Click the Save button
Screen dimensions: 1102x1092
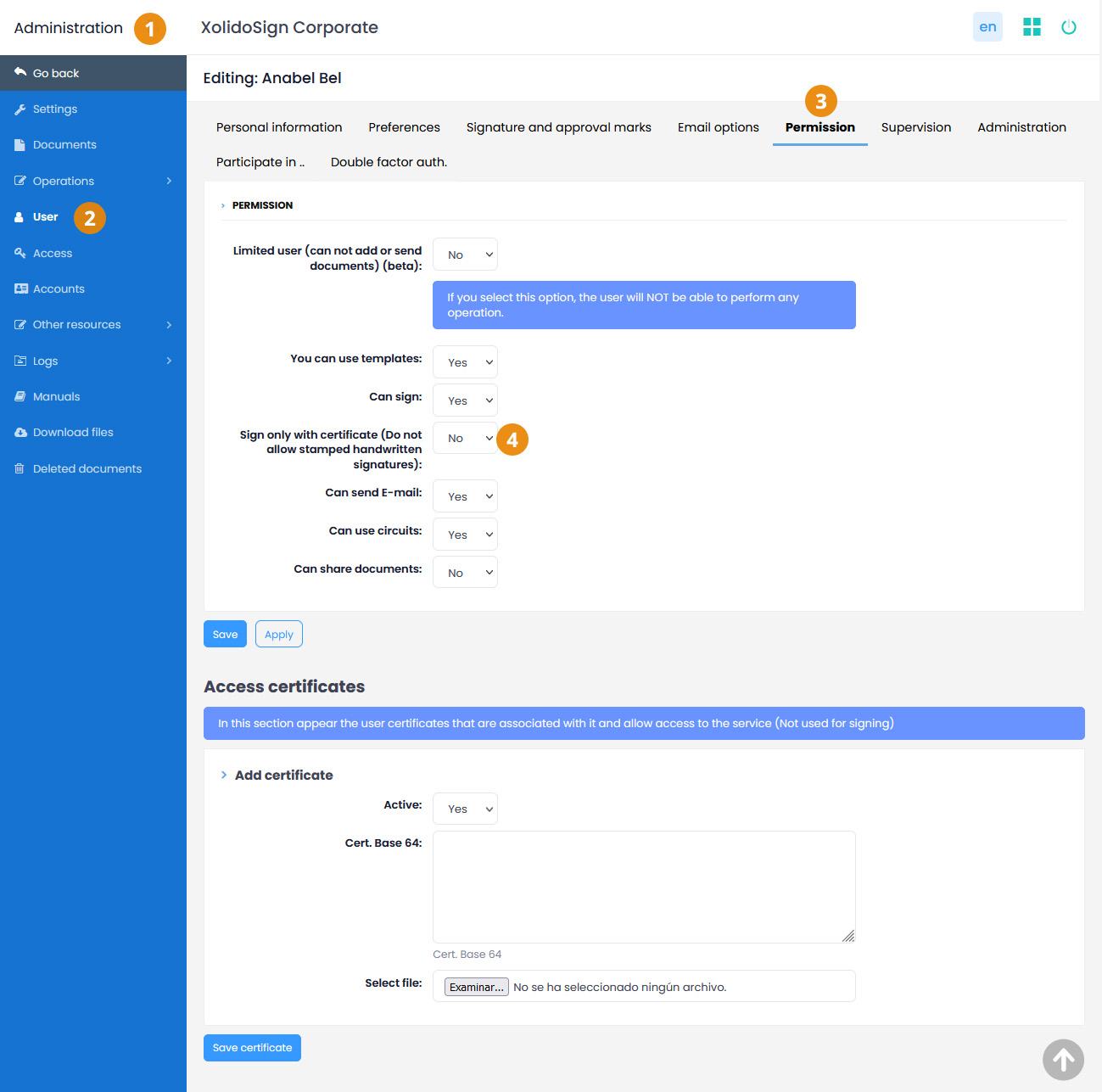(x=225, y=634)
